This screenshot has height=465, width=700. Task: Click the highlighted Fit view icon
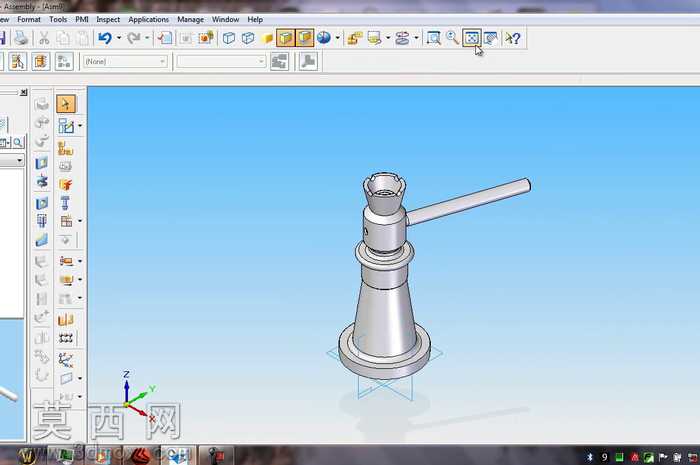click(x=471, y=38)
